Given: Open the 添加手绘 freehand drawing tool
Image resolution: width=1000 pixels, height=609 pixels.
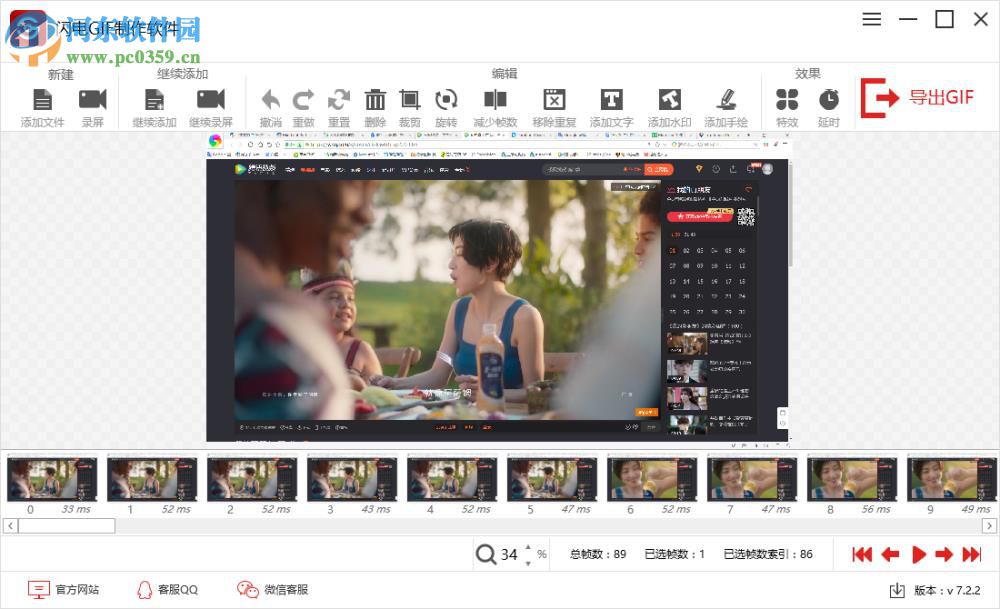Looking at the screenshot, I should tap(726, 100).
